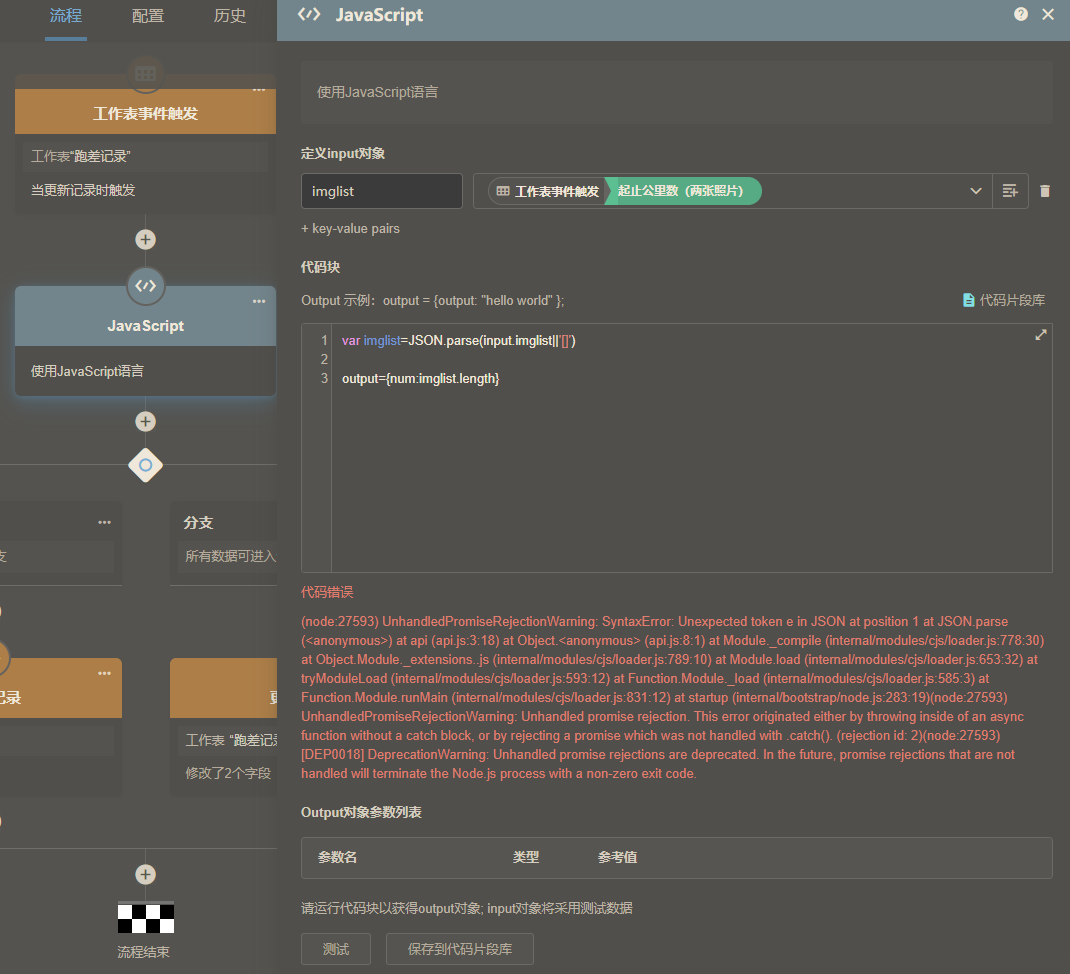Open JavaScript node more options menu
This screenshot has width=1070, height=974.
pyautogui.click(x=259, y=301)
